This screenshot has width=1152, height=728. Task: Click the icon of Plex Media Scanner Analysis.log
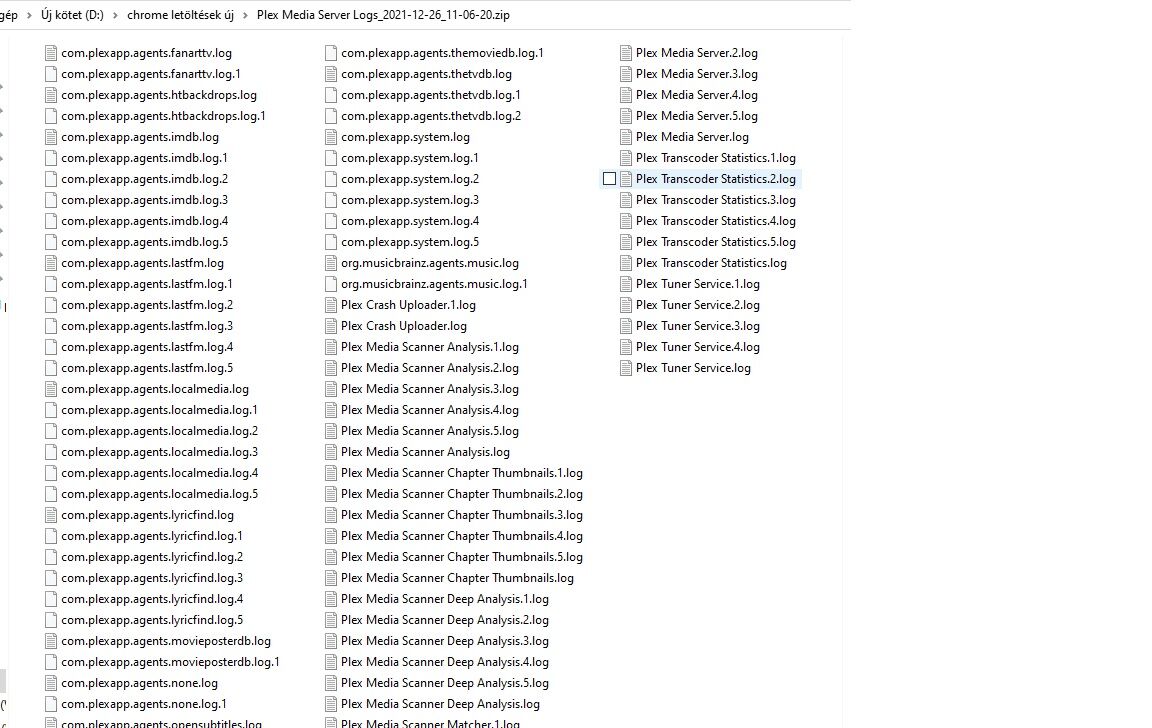331,452
